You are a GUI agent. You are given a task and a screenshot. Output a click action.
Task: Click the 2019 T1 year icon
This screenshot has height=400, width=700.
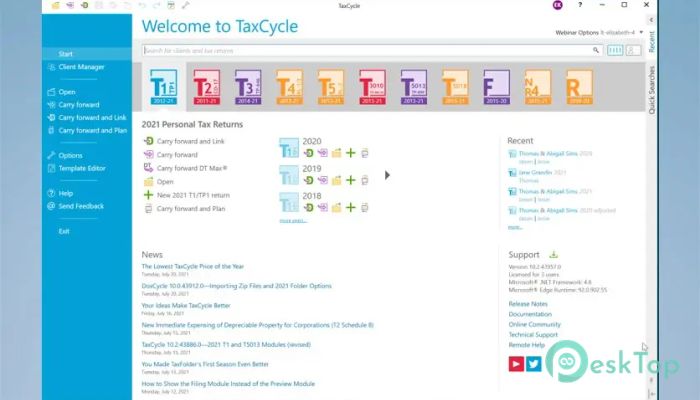pos(289,175)
